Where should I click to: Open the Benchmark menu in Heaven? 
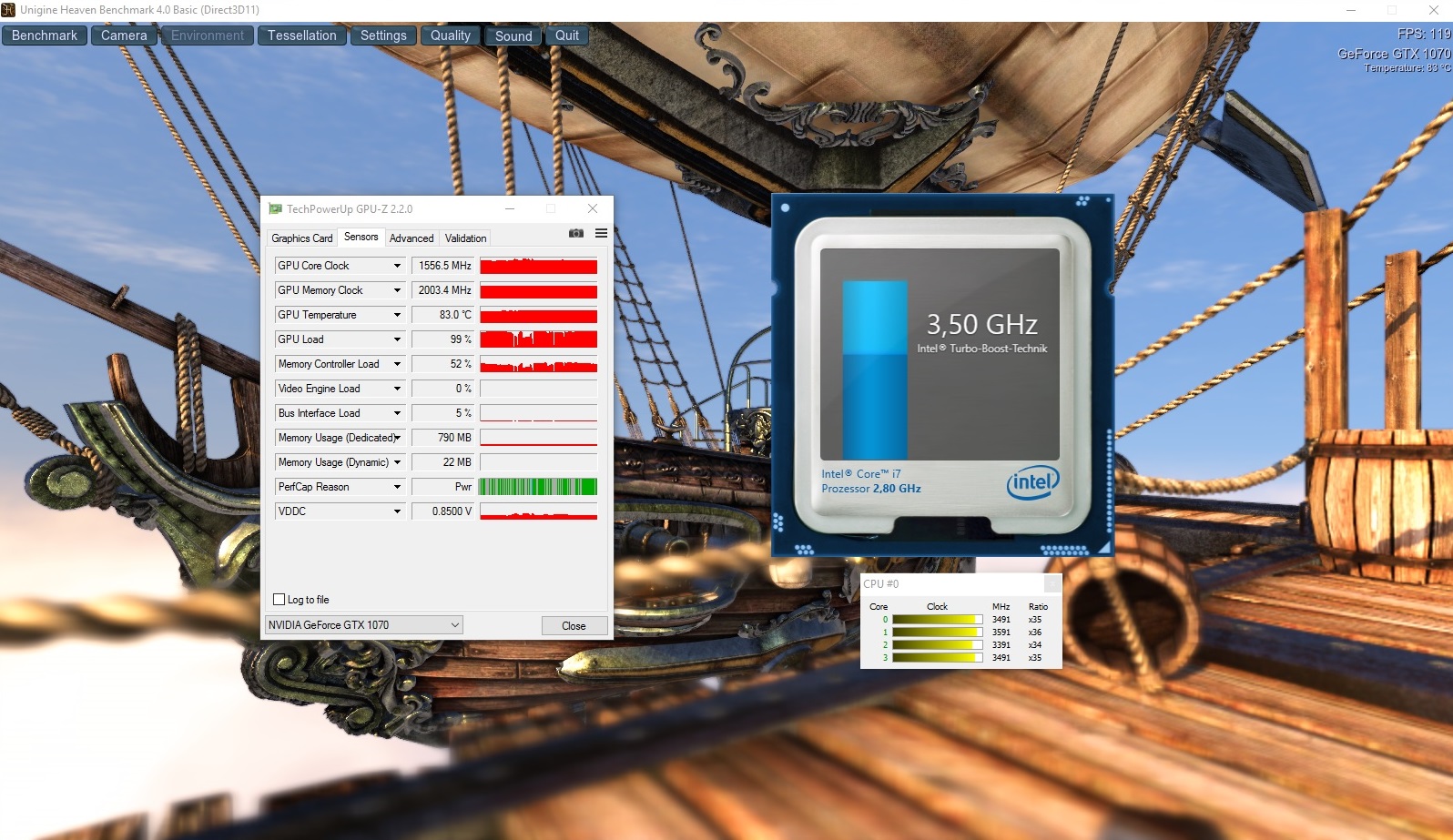(x=45, y=35)
